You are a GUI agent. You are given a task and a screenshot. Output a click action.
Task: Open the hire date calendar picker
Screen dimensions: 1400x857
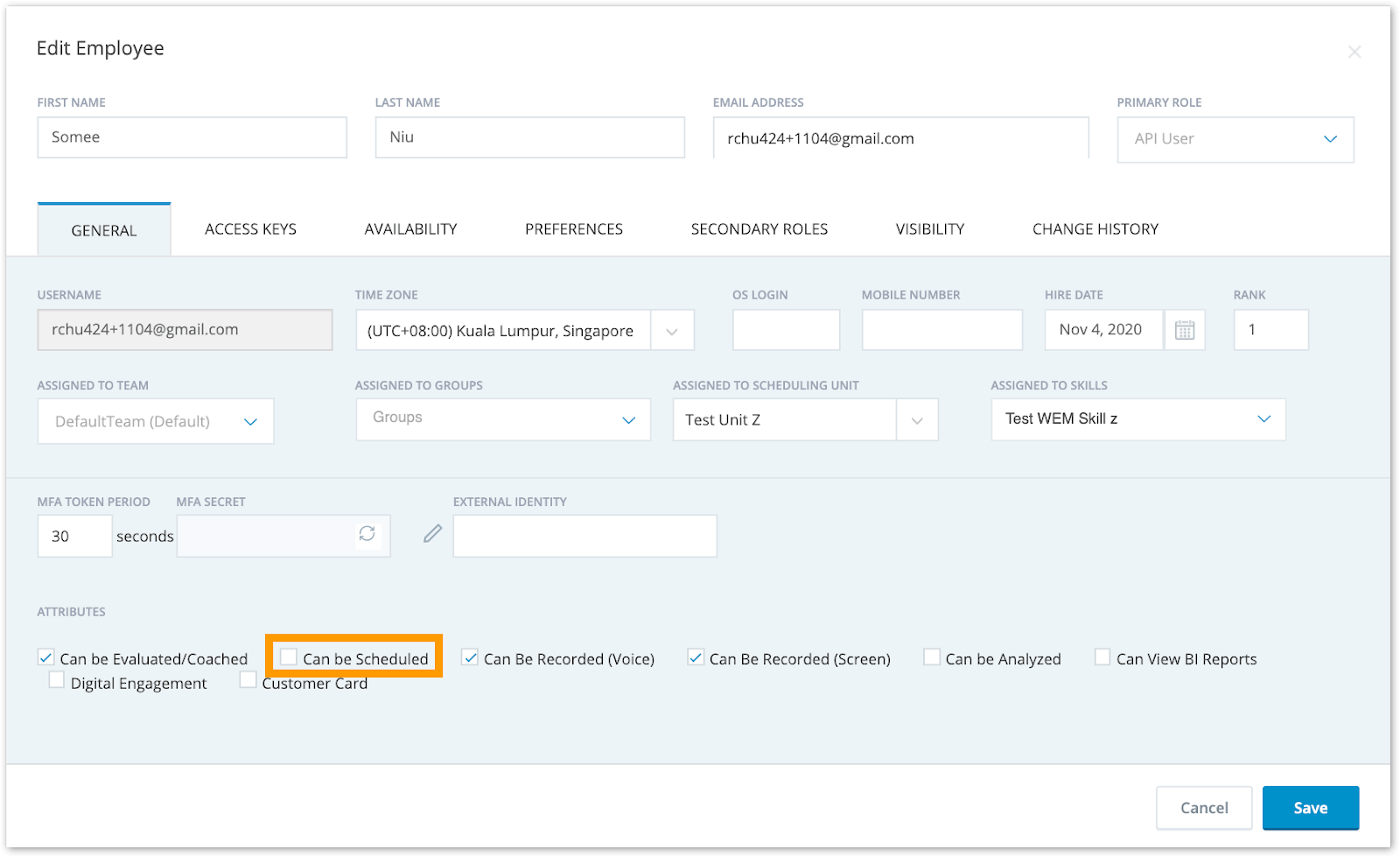click(x=1185, y=330)
